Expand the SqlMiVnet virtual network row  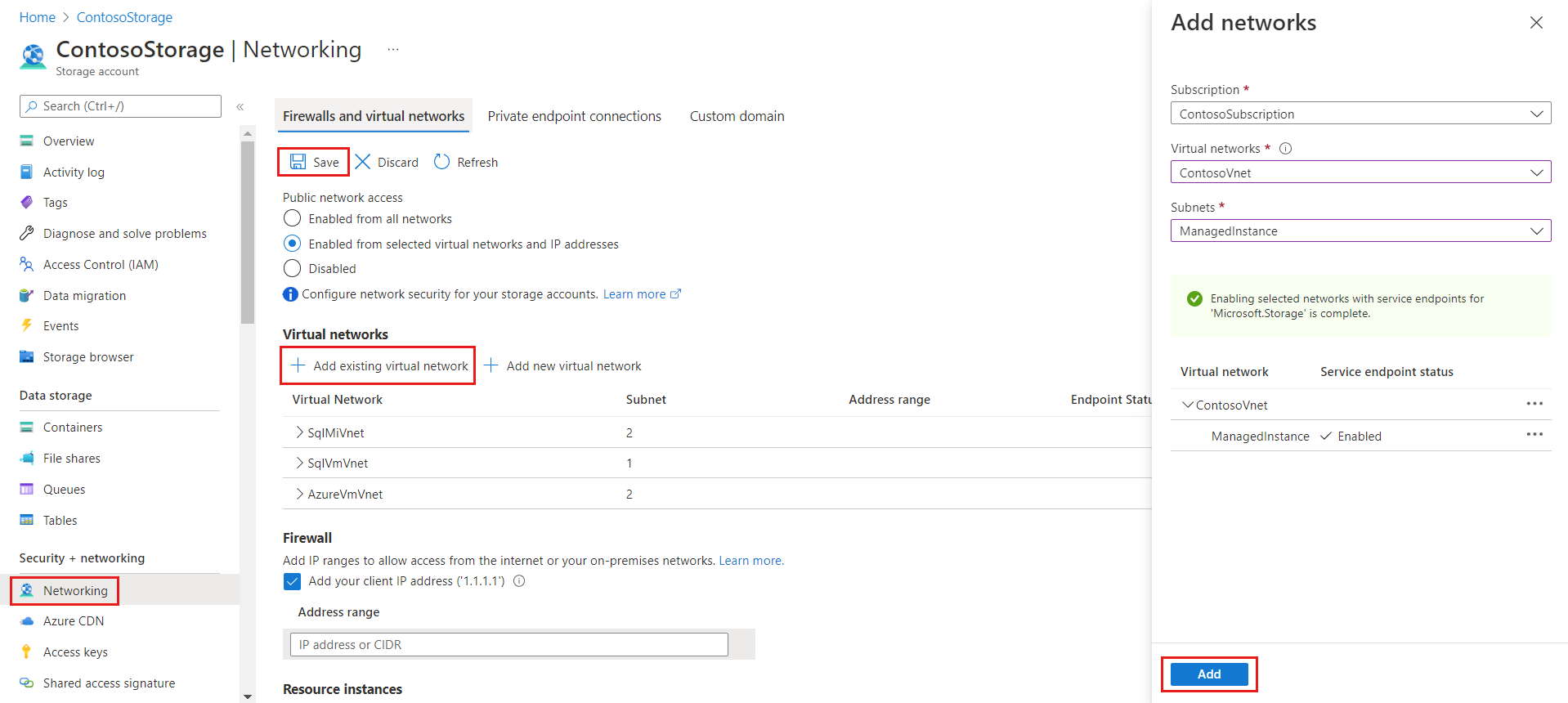(x=299, y=432)
